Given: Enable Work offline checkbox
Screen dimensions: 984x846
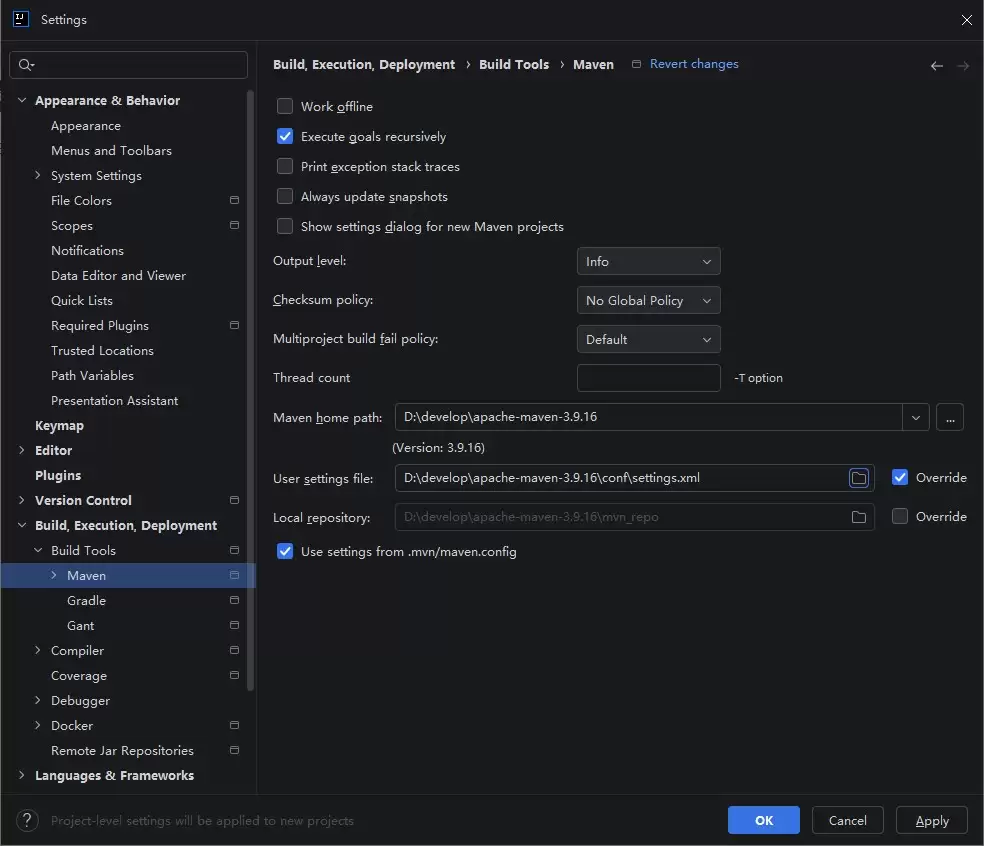Looking at the screenshot, I should coord(285,106).
